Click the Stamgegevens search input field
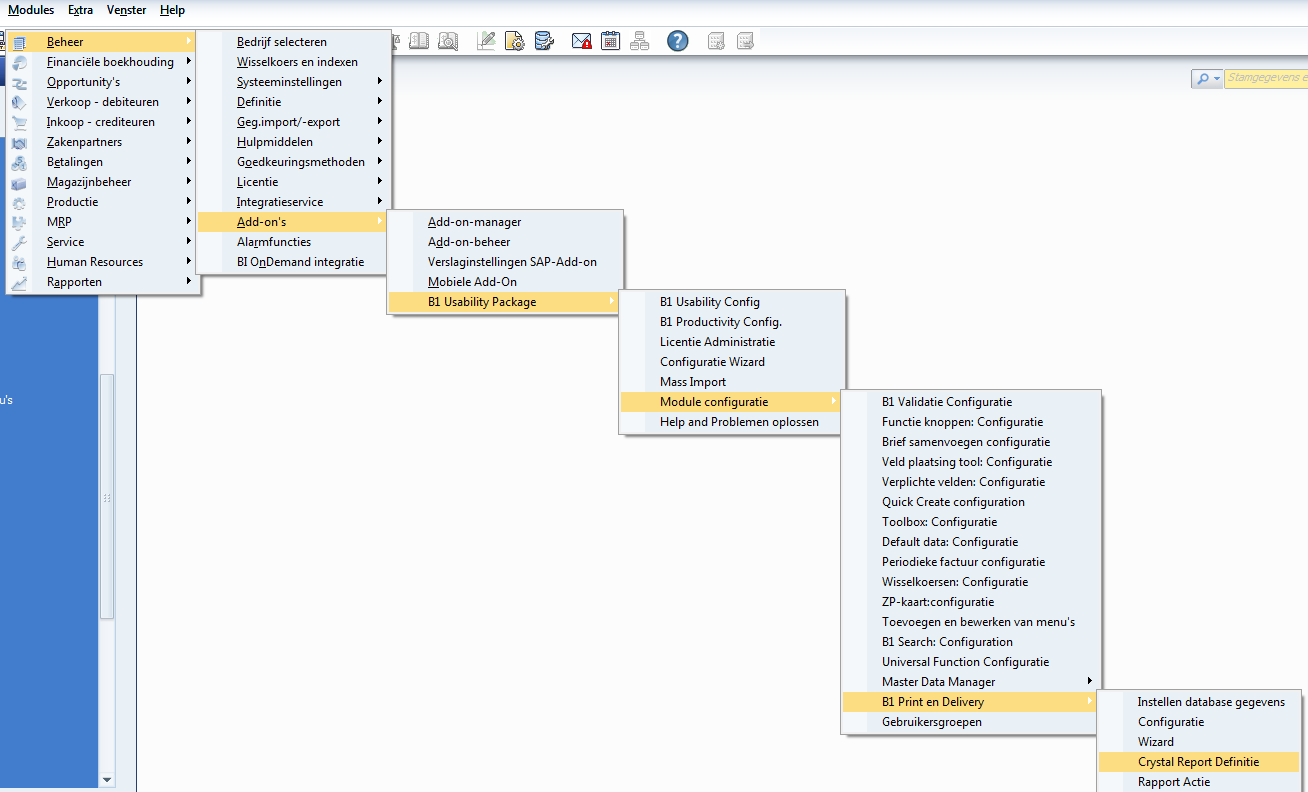The width and height of the screenshot is (1308, 792). tap(1266, 78)
